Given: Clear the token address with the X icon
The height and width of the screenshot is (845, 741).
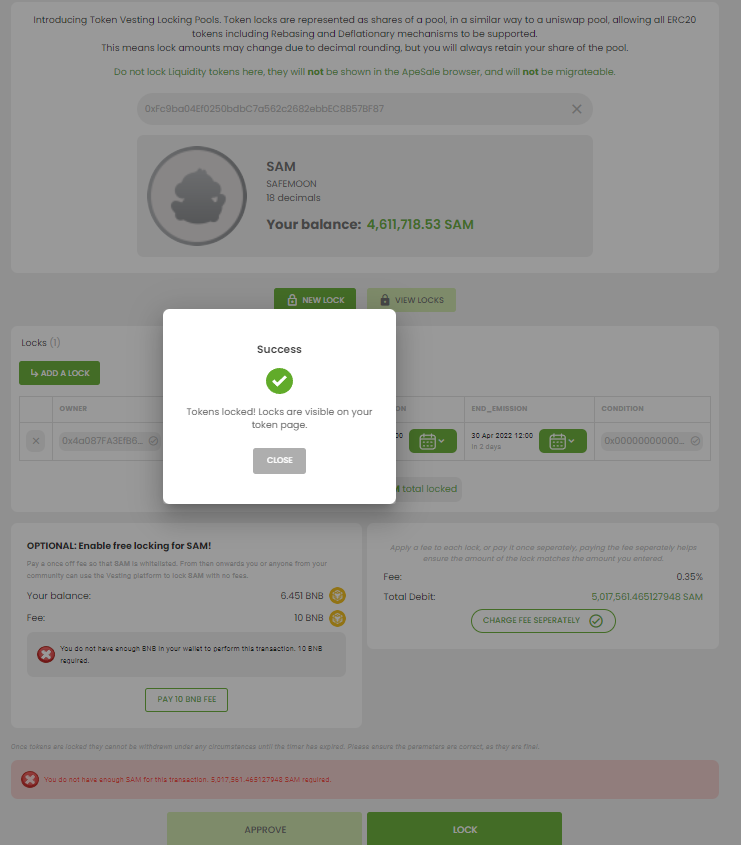Looking at the screenshot, I should pyautogui.click(x=577, y=109).
